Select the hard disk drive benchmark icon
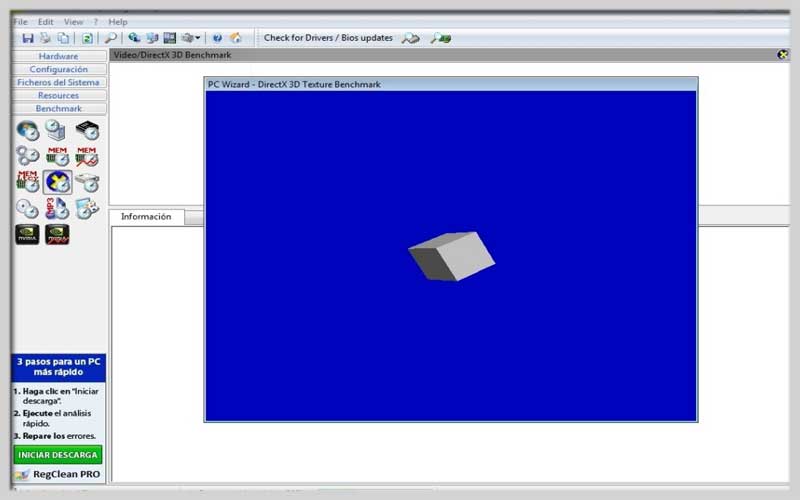This screenshot has width=800, height=500. [x=87, y=183]
